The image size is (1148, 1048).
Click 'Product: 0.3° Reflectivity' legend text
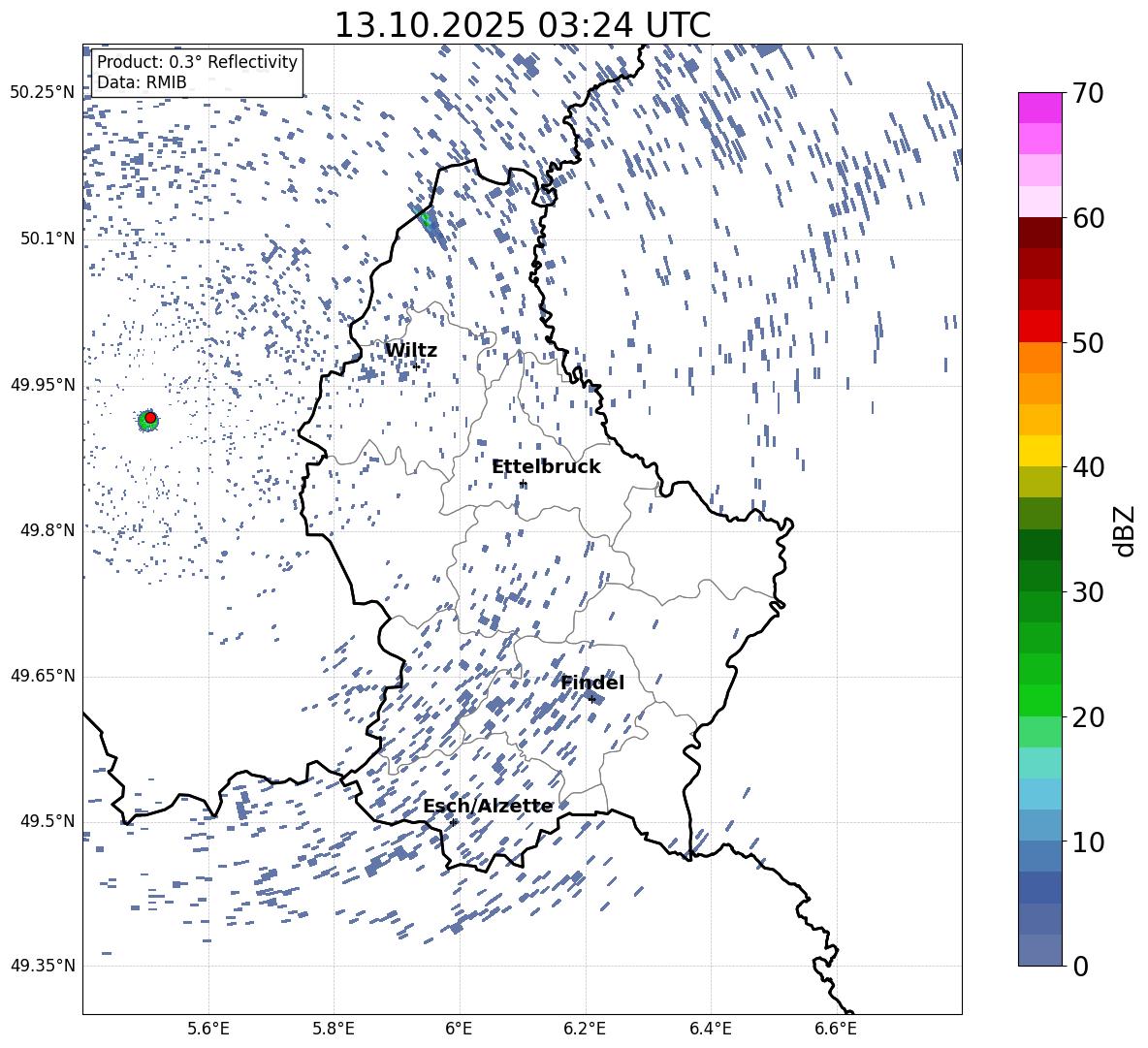pyautogui.click(x=197, y=62)
